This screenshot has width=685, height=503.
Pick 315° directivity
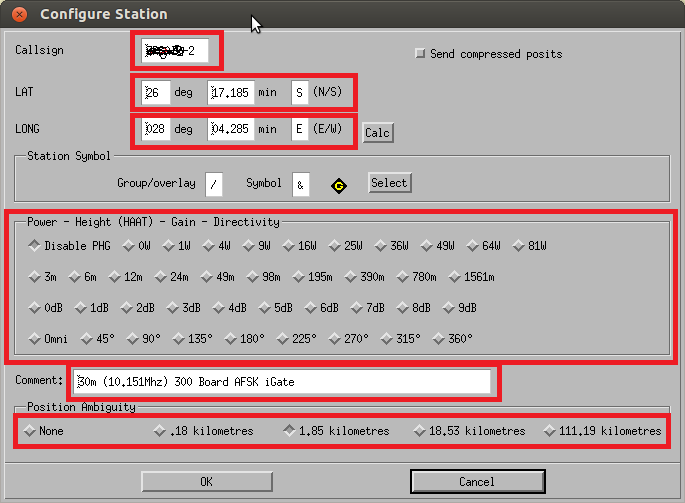400,339
